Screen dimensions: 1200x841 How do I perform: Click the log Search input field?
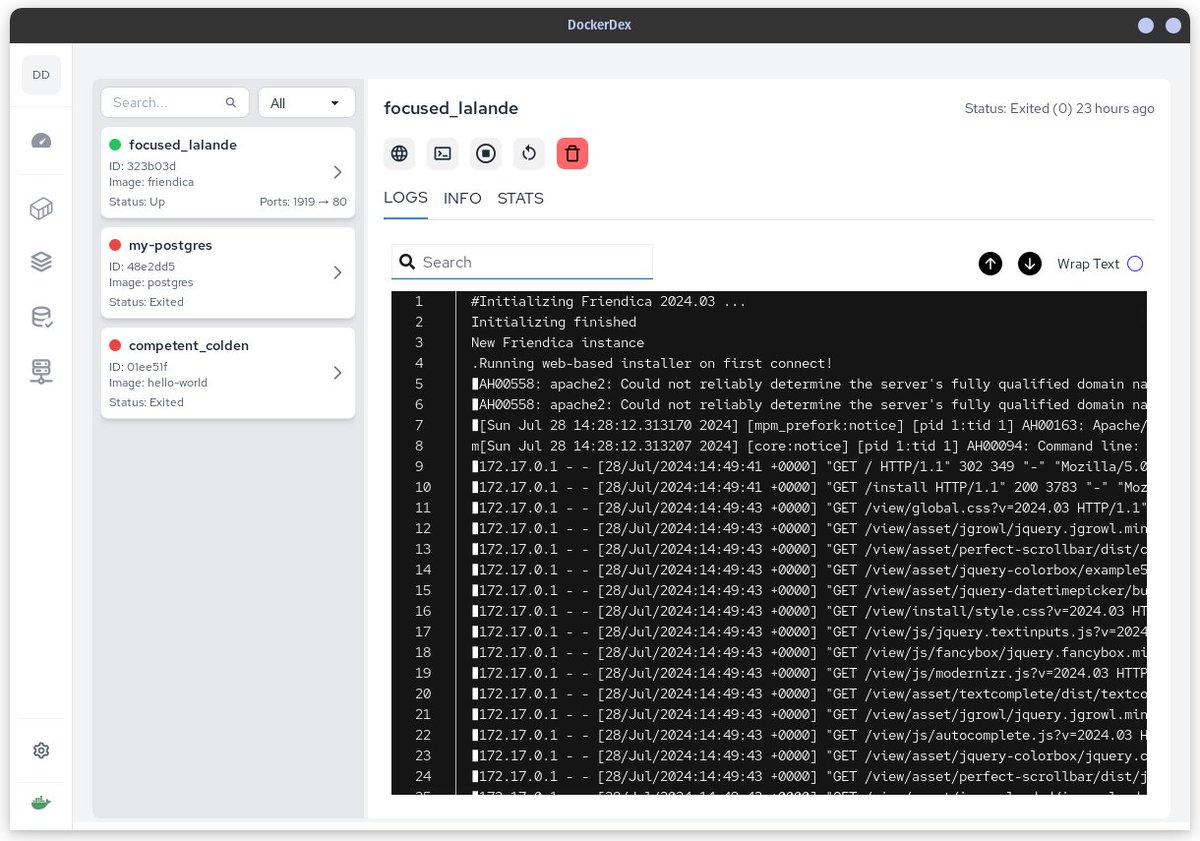(x=522, y=262)
